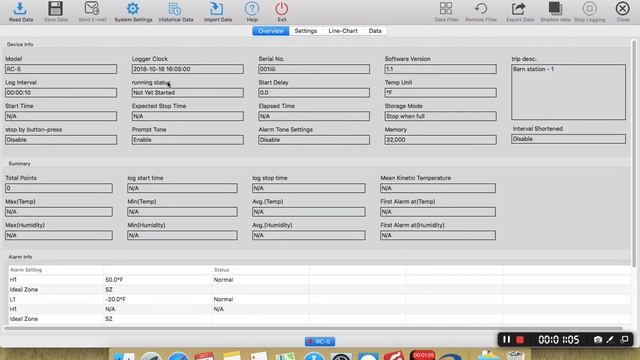Click the Memory field showing 32,000
This screenshot has height=360, width=640.
[440, 140]
